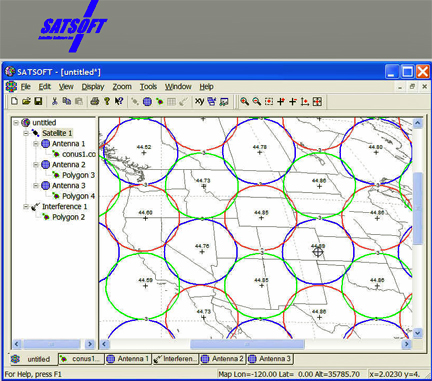Click the xy coordinates toolbar icon
The height and width of the screenshot is (381, 432).
point(199,101)
